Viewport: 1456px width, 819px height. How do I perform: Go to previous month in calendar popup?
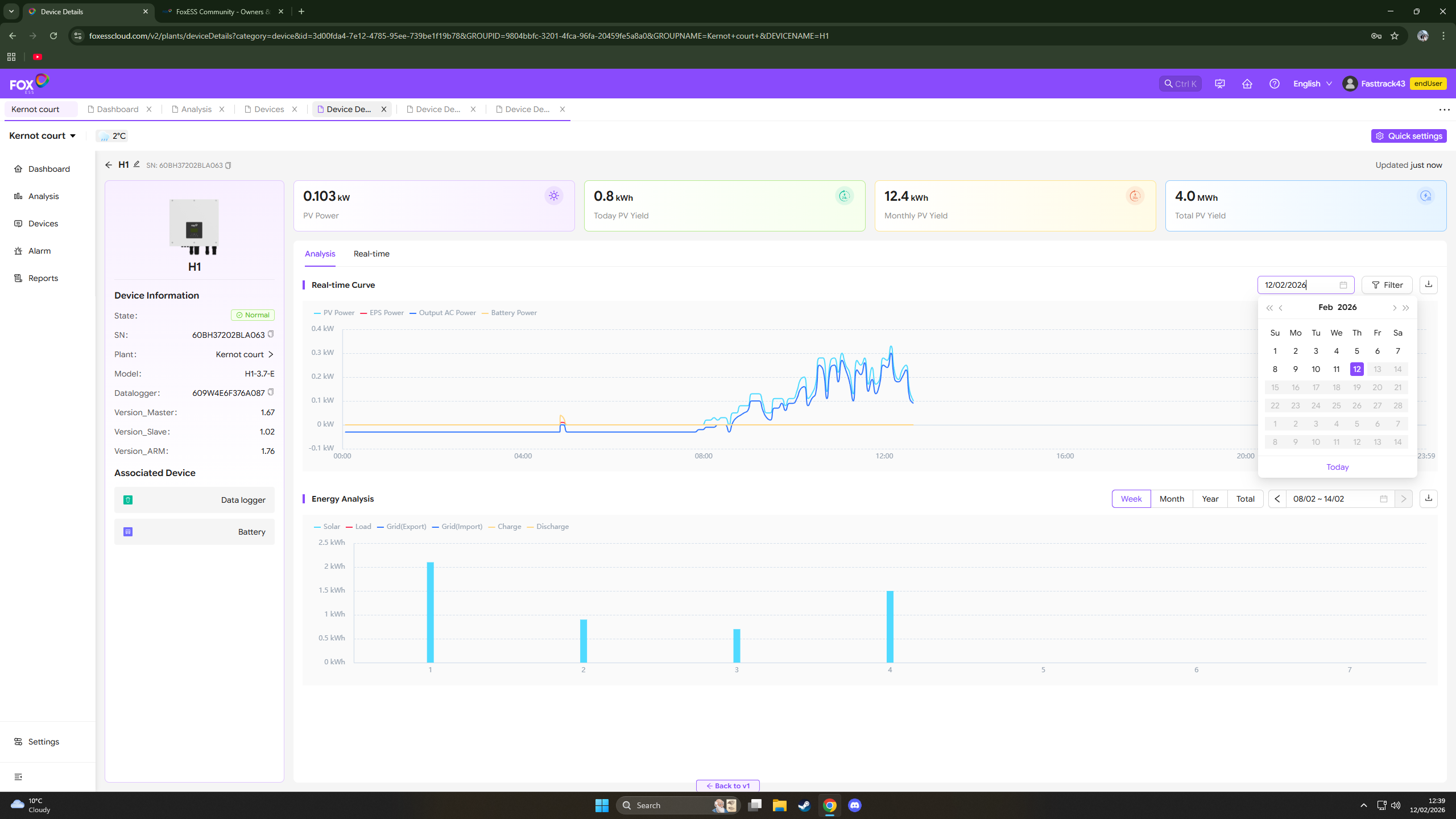[x=1281, y=308]
